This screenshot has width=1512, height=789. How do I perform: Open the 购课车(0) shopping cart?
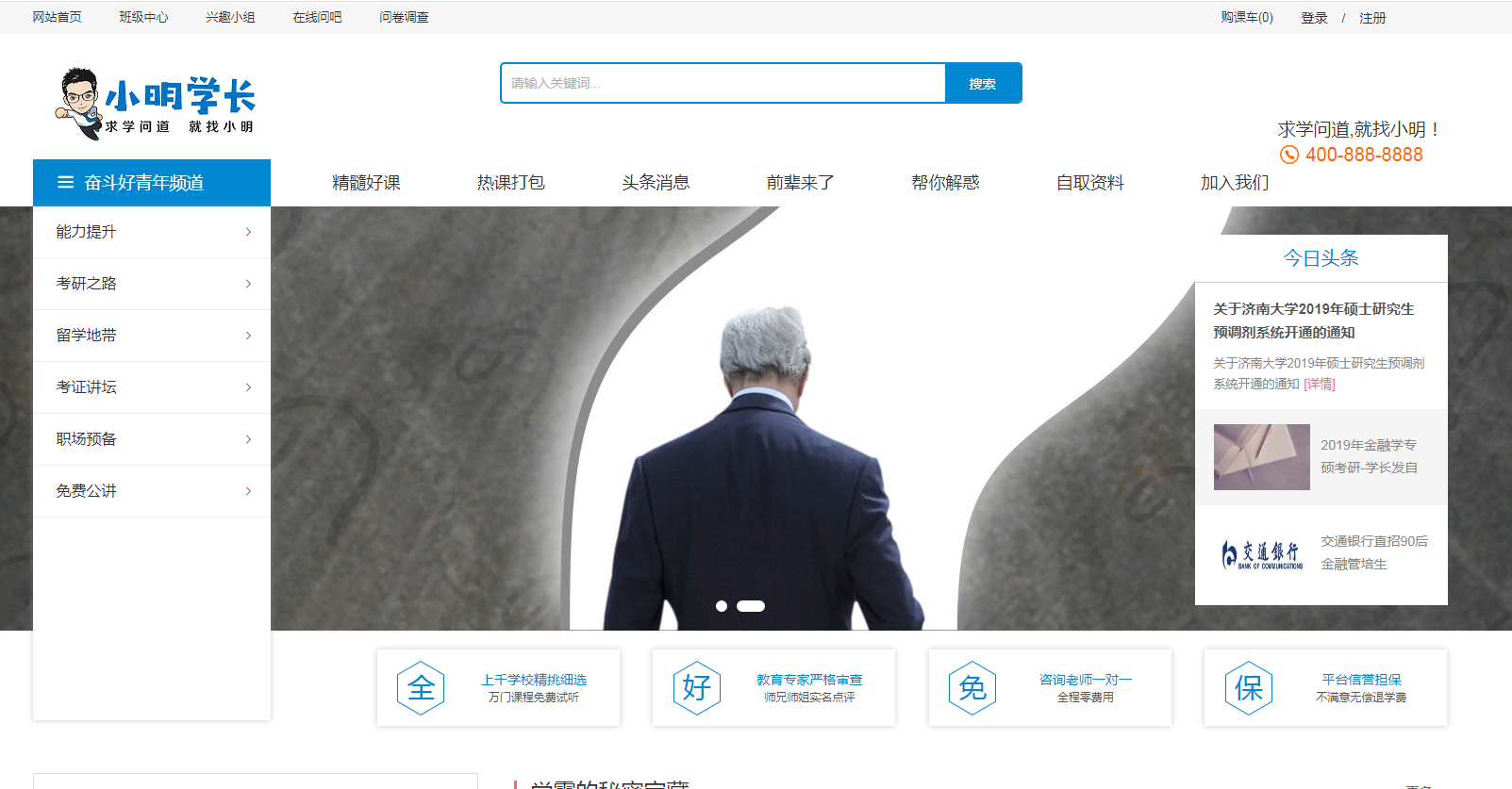1247,17
